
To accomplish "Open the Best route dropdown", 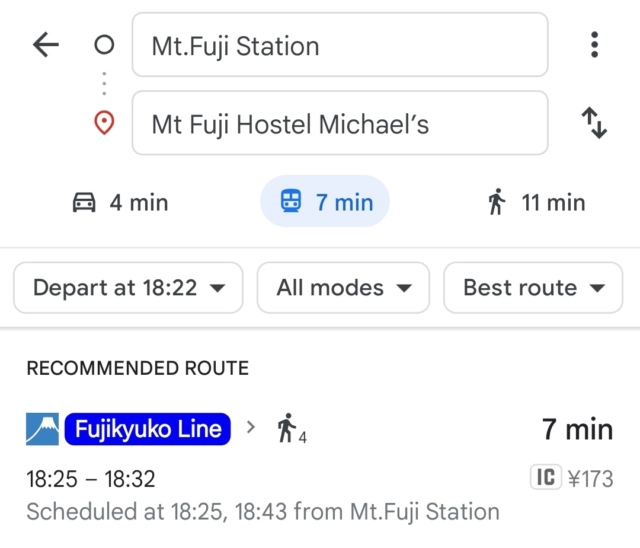I will tap(533, 288).
